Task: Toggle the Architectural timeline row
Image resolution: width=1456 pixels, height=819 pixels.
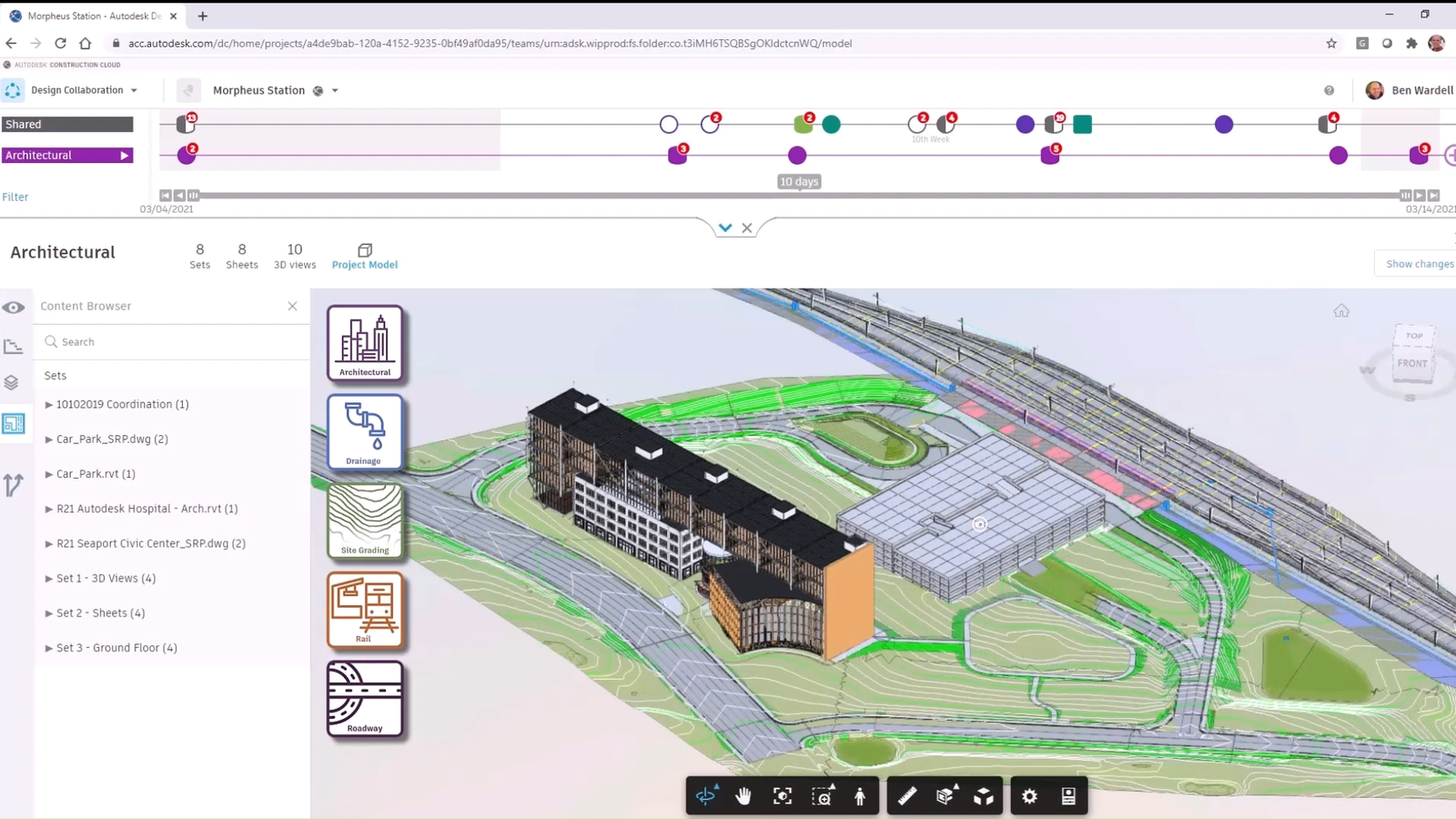Action: [67, 155]
